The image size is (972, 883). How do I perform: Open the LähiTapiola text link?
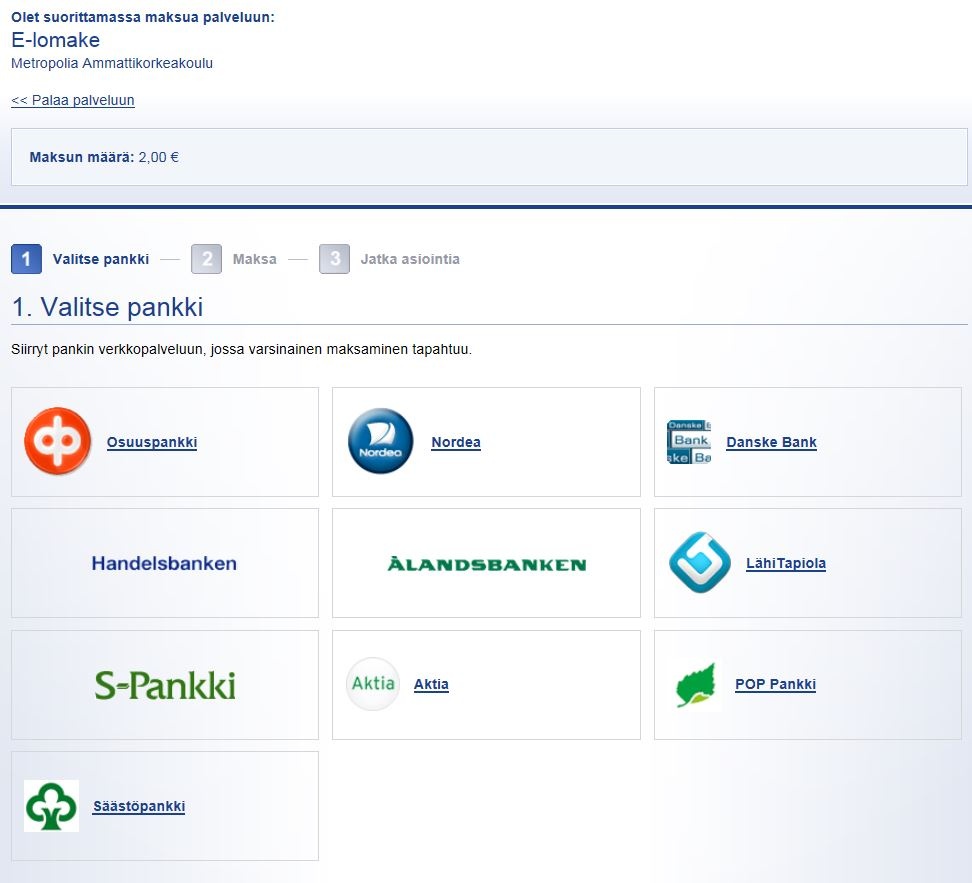785,563
